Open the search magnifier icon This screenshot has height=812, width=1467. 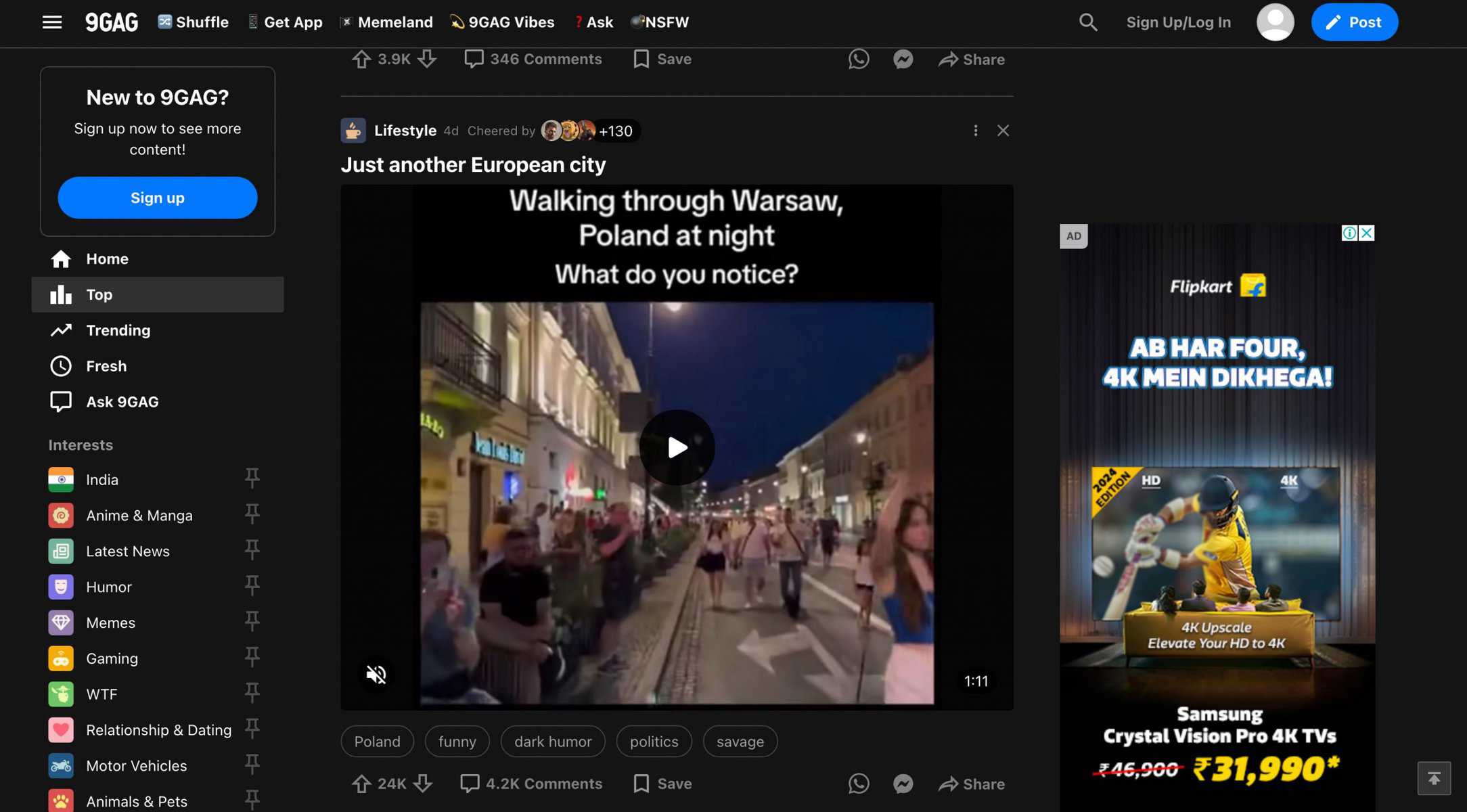pos(1088,22)
